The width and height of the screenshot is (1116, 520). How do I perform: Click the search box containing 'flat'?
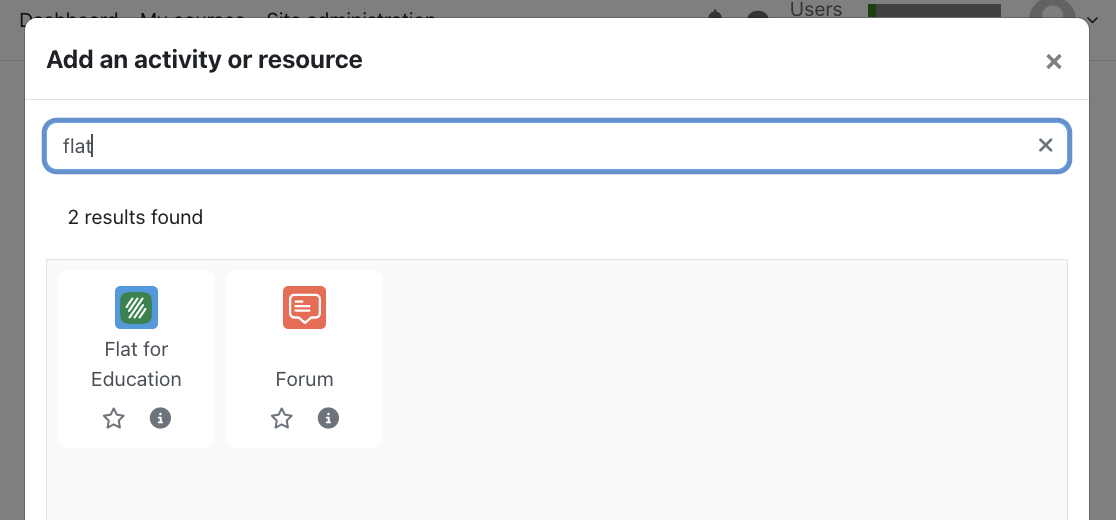pos(540,146)
